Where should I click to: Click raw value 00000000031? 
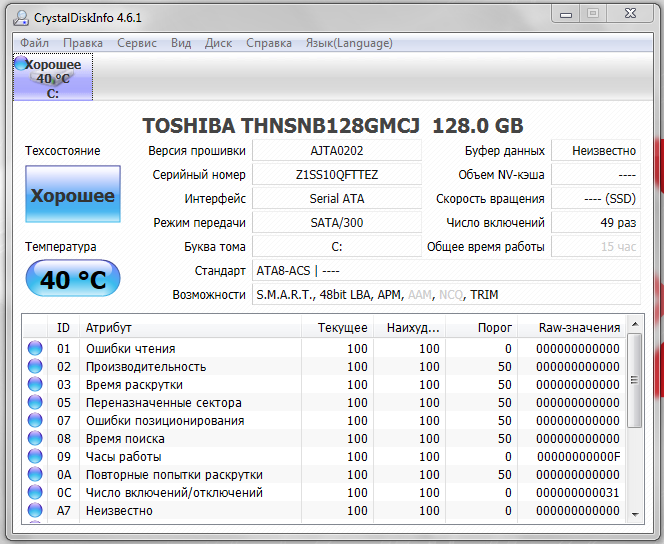point(578,492)
